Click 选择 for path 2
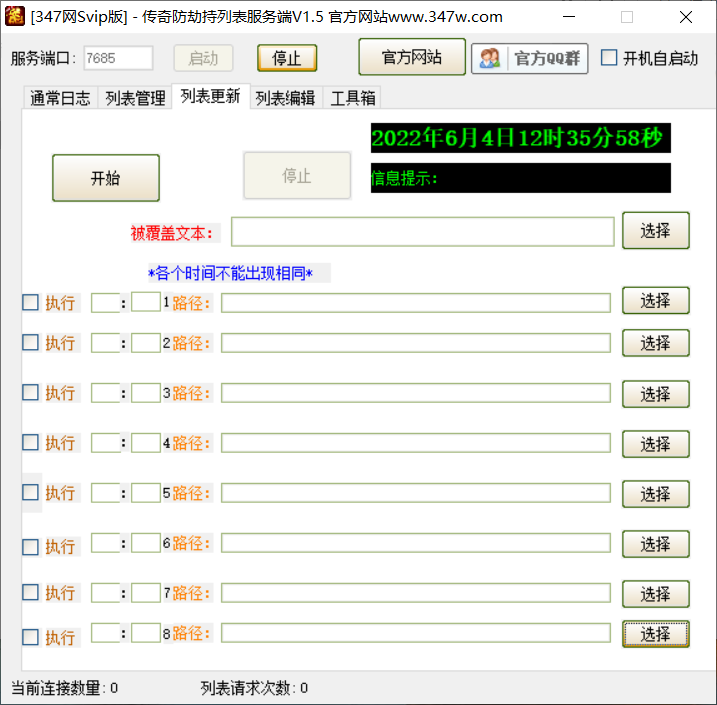 [656, 343]
